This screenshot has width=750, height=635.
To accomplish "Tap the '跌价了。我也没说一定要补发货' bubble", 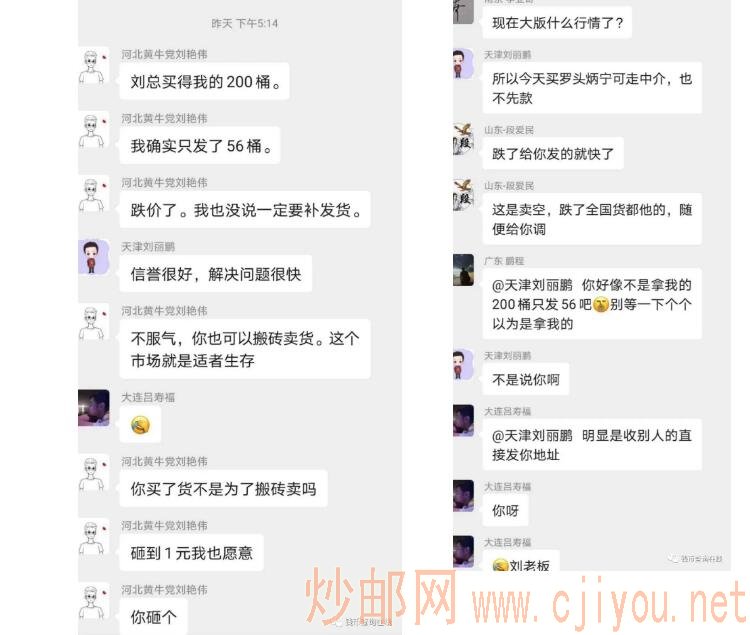I will click(x=245, y=209).
